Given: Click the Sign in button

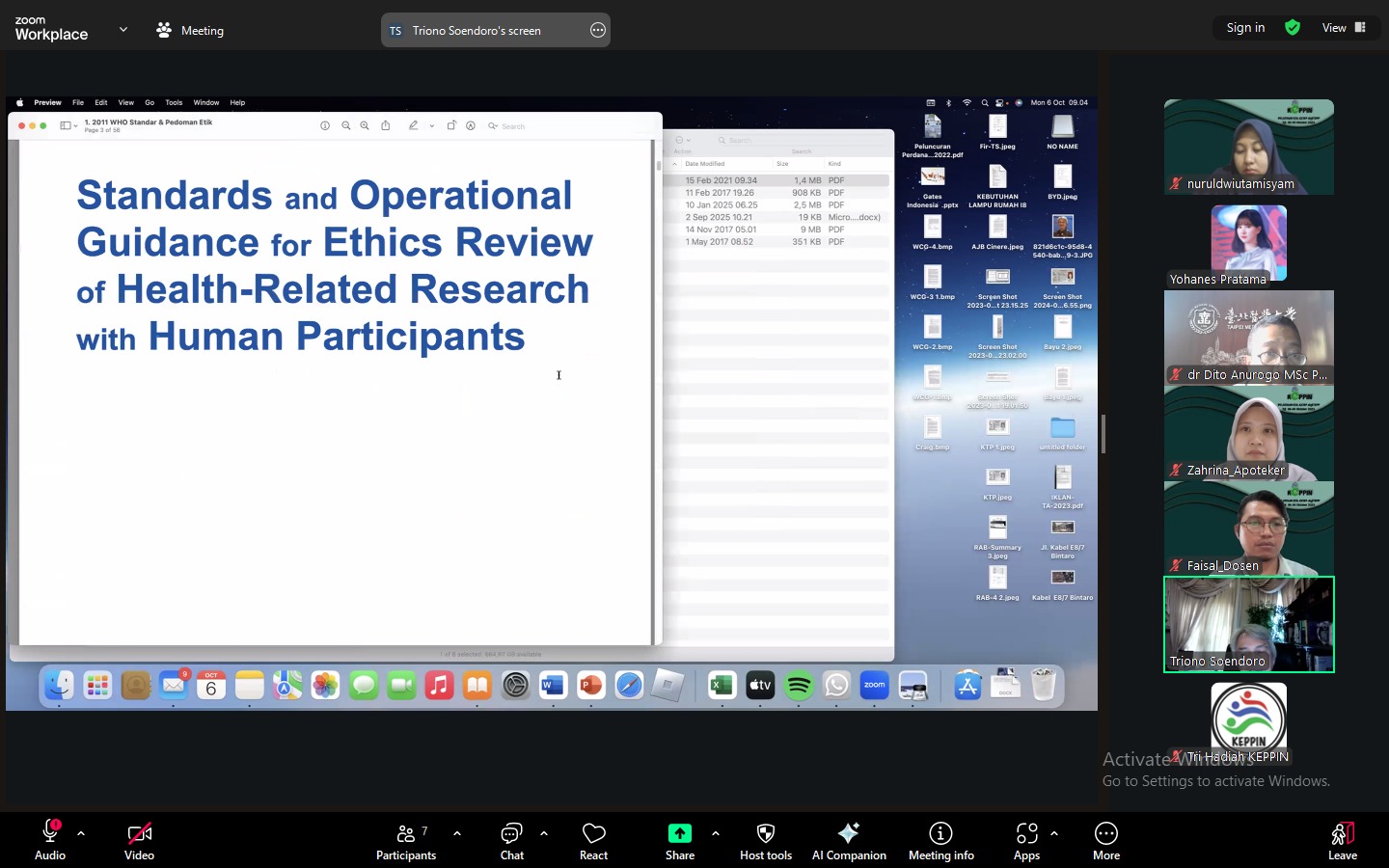Looking at the screenshot, I should click(x=1245, y=28).
